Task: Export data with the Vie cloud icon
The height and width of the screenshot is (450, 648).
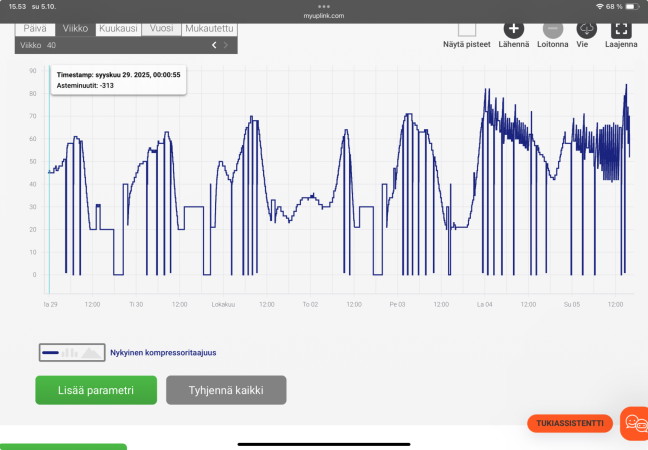Action: tap(586, 29)
